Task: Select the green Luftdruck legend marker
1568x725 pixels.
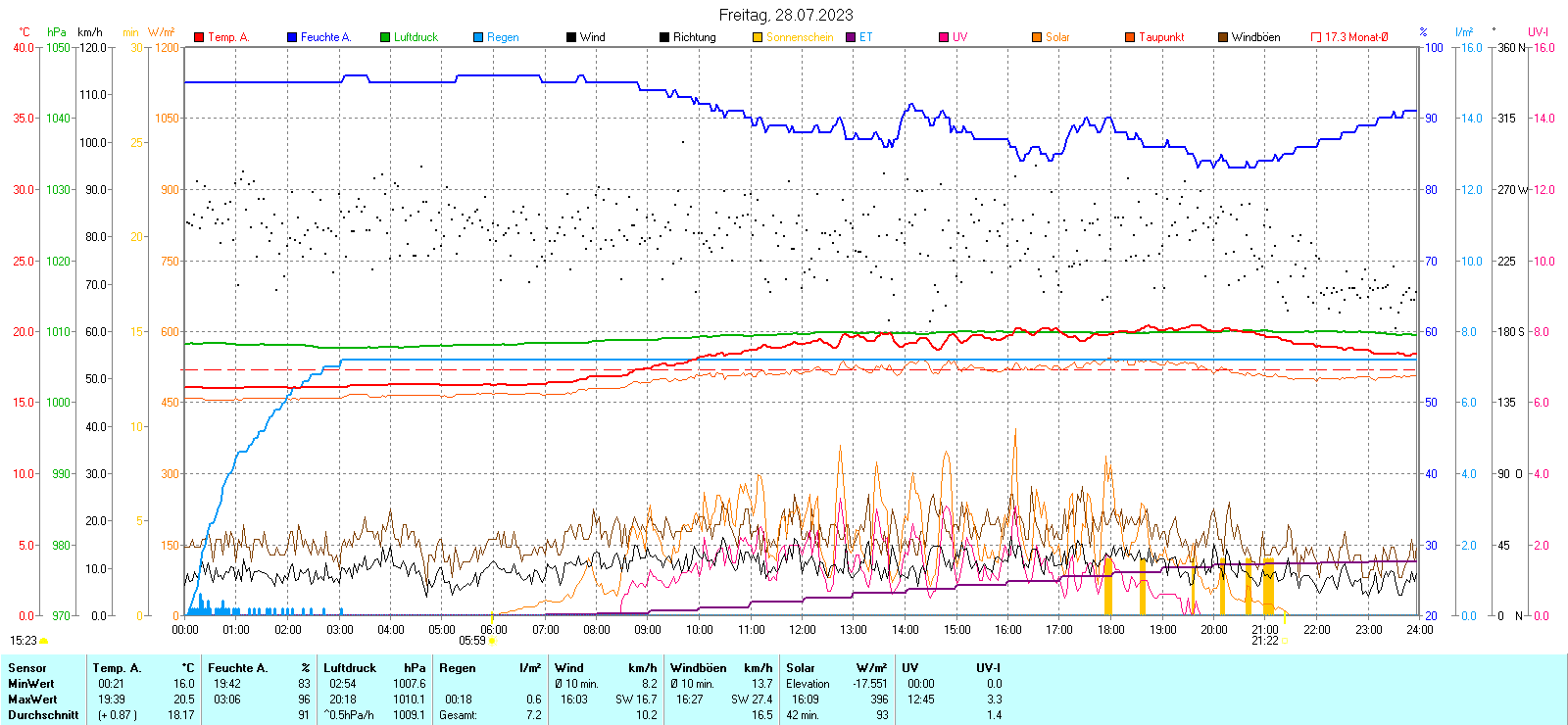Action: (385, 37)
